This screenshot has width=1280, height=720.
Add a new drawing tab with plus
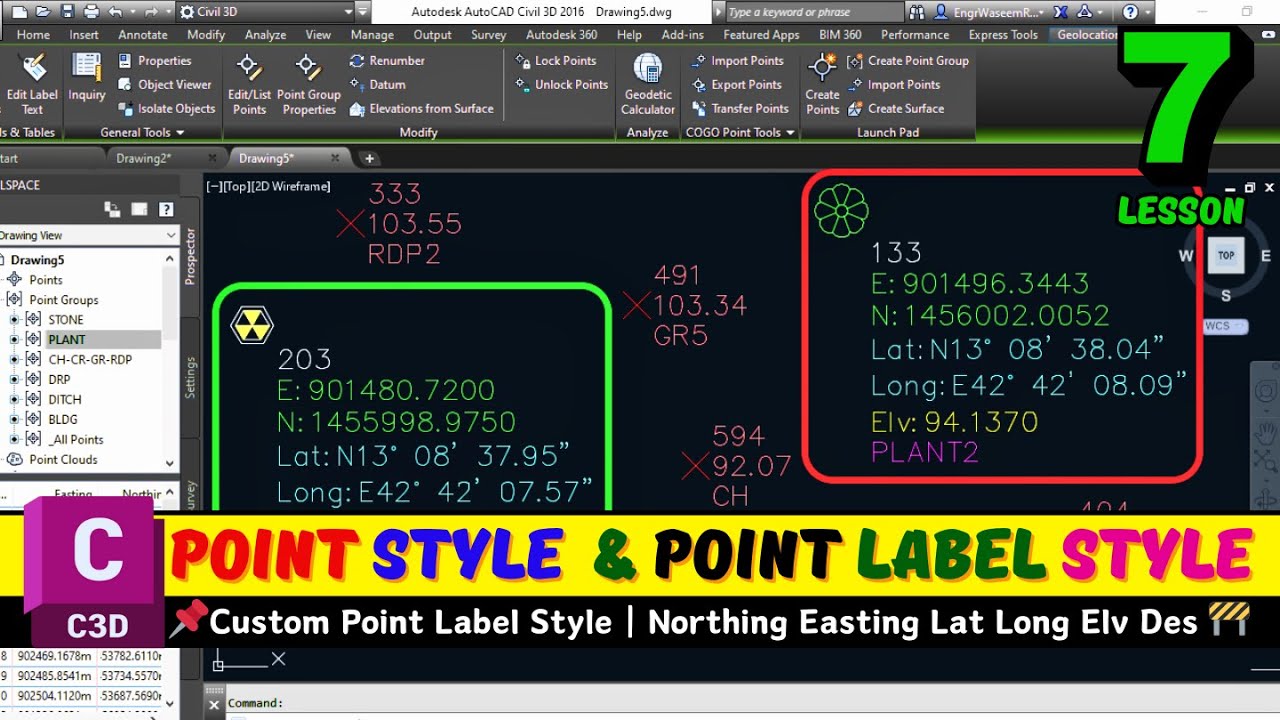[x=369, y=158]
